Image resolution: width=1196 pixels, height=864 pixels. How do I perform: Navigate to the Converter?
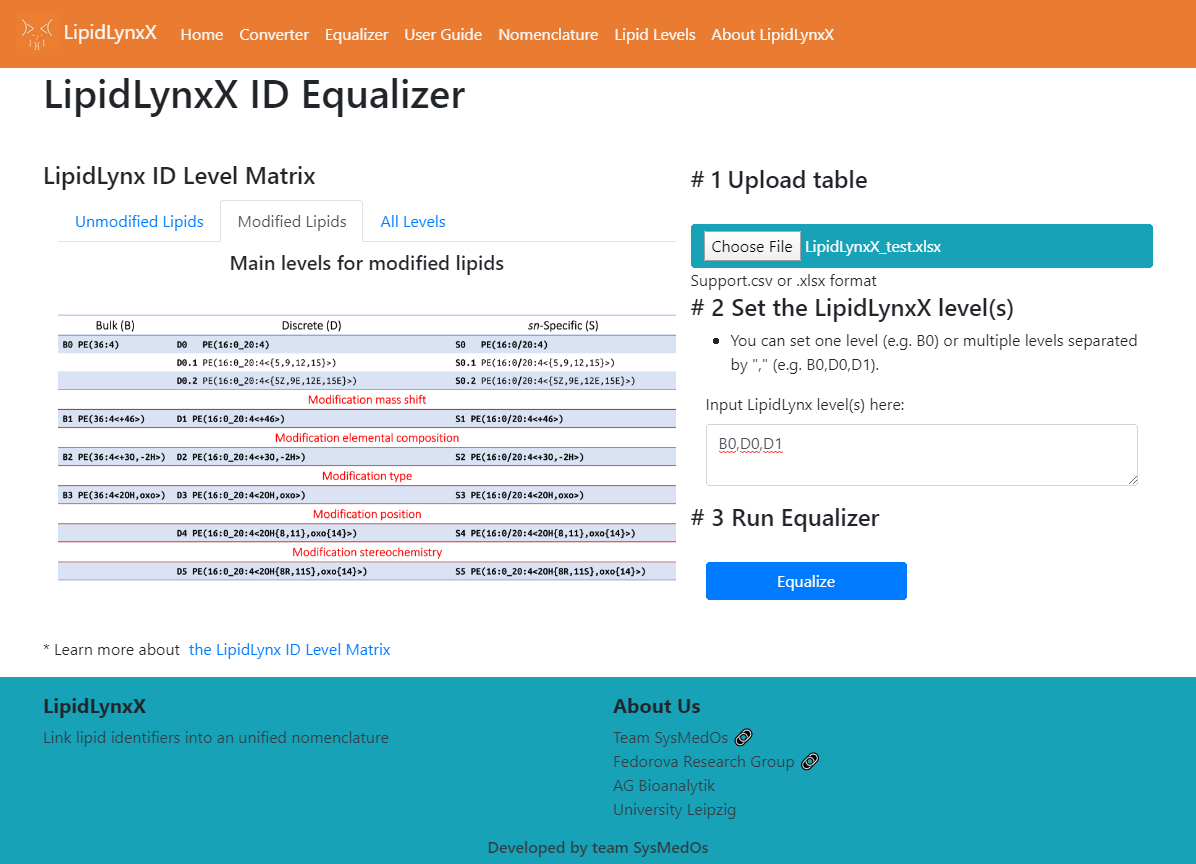[273, 34]
